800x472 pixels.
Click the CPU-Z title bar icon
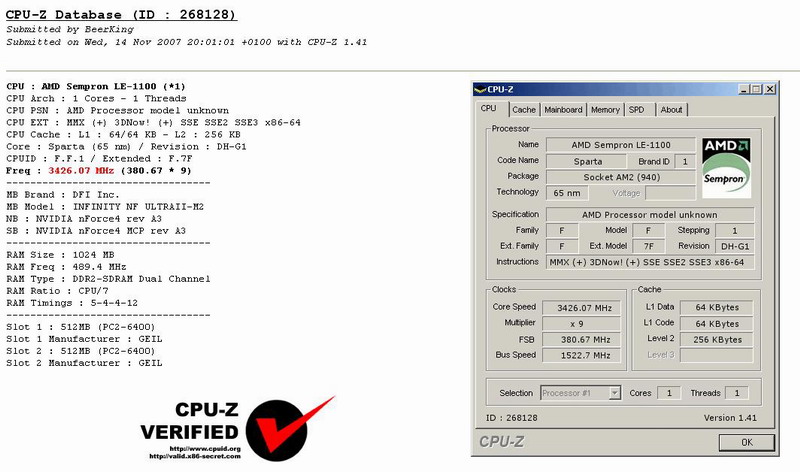(480, 89)
